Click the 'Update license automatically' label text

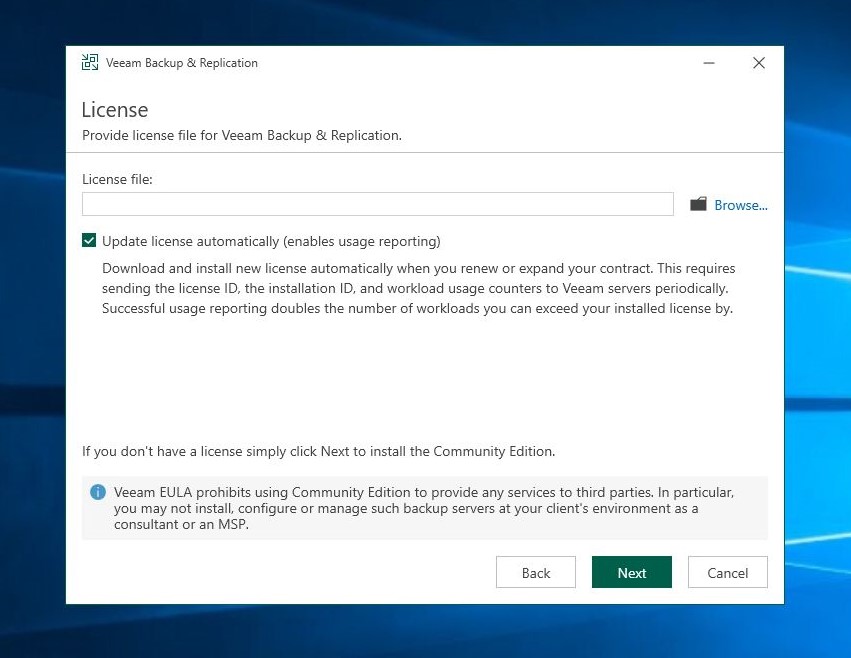click(271, 242)
